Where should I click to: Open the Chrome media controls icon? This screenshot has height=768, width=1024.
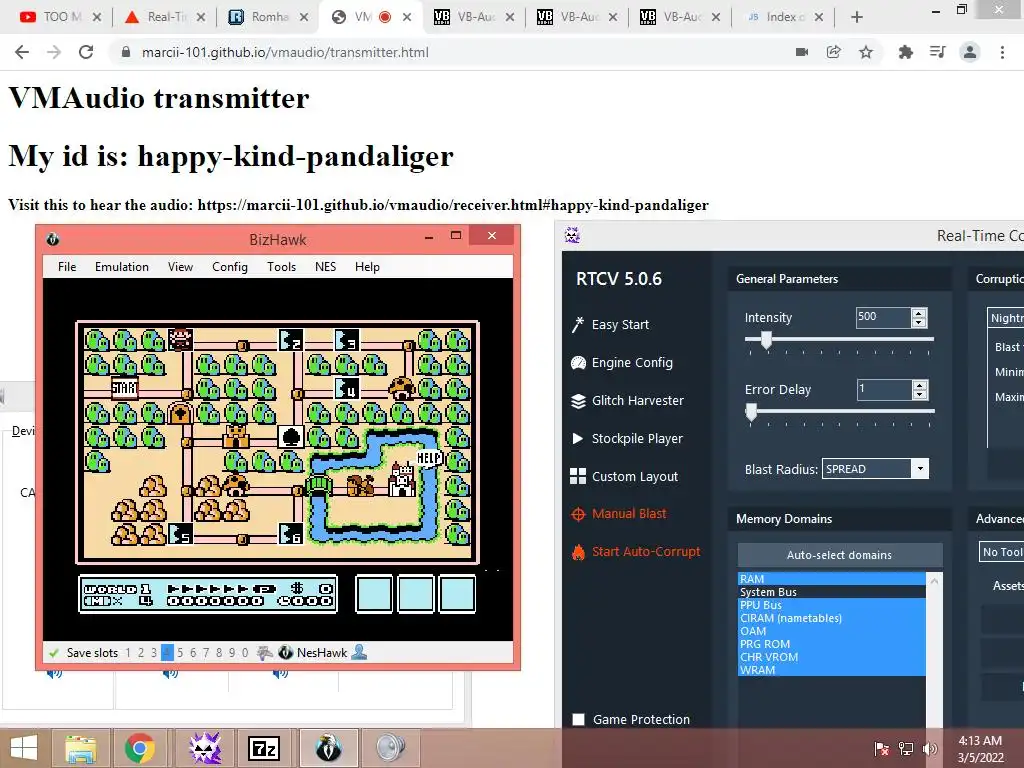pos(938,52)
